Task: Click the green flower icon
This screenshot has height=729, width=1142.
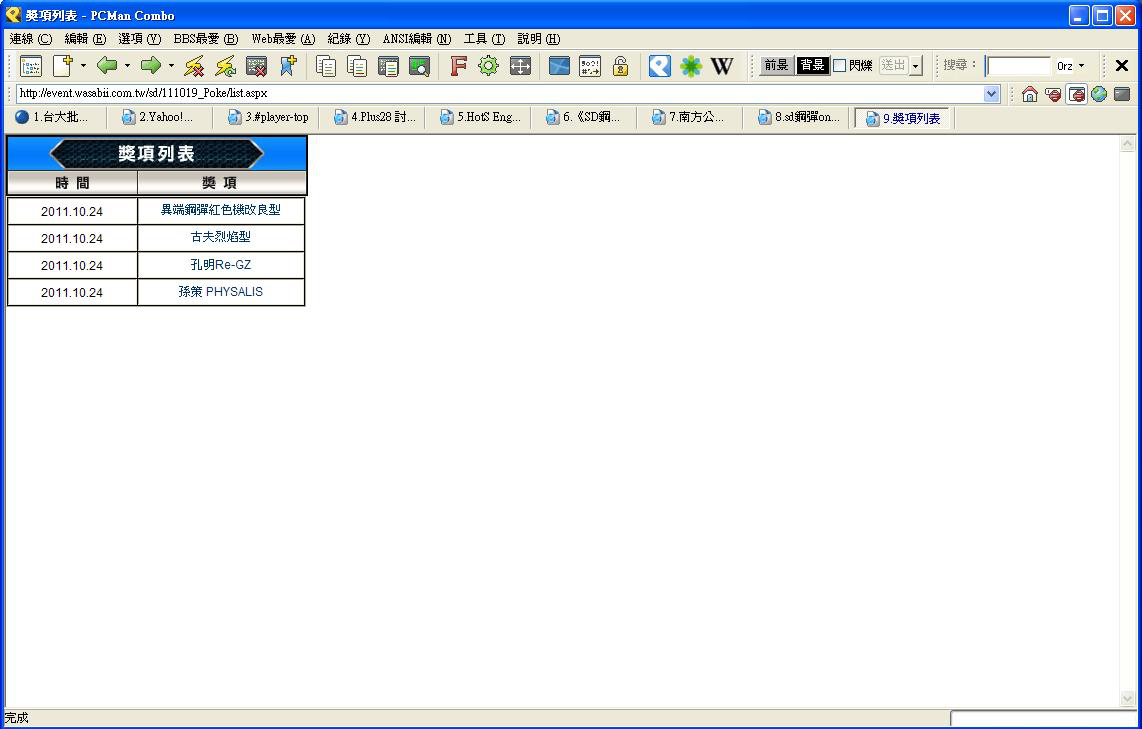Action: click(x=690, y=66)
